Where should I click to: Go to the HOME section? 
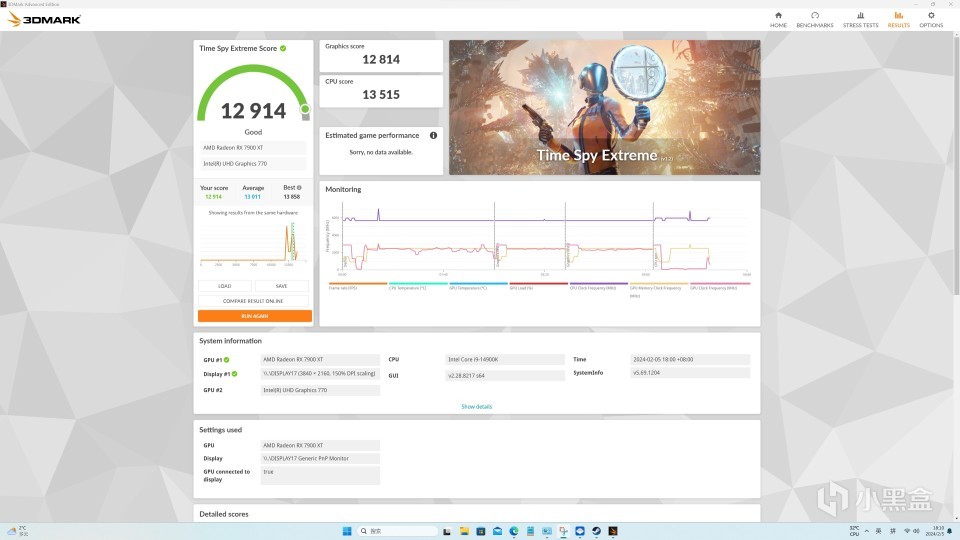click(778, 20)
